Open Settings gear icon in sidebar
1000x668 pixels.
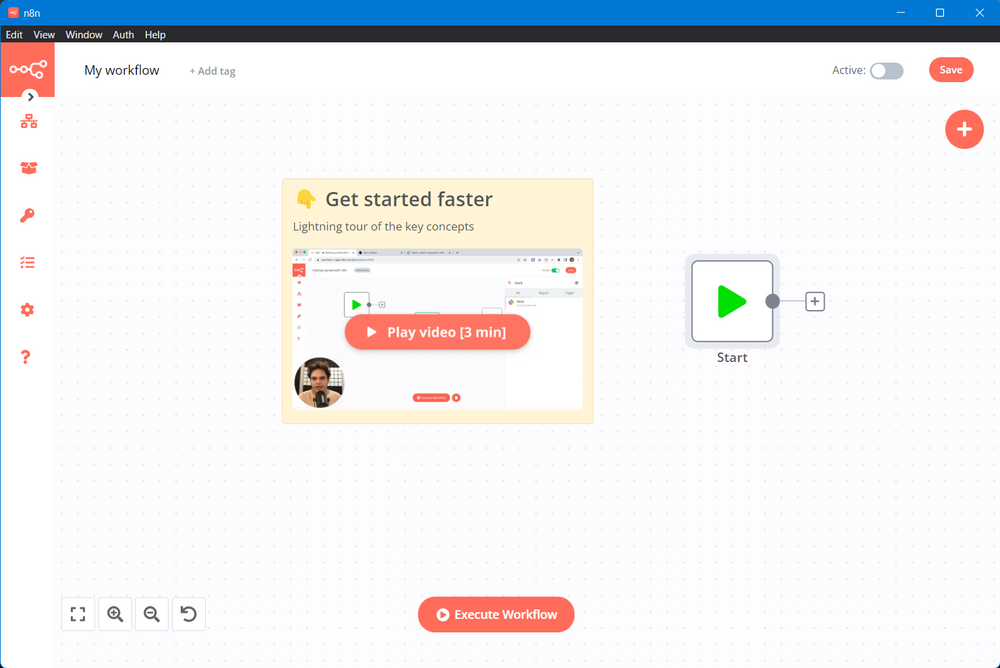[28, 310]
